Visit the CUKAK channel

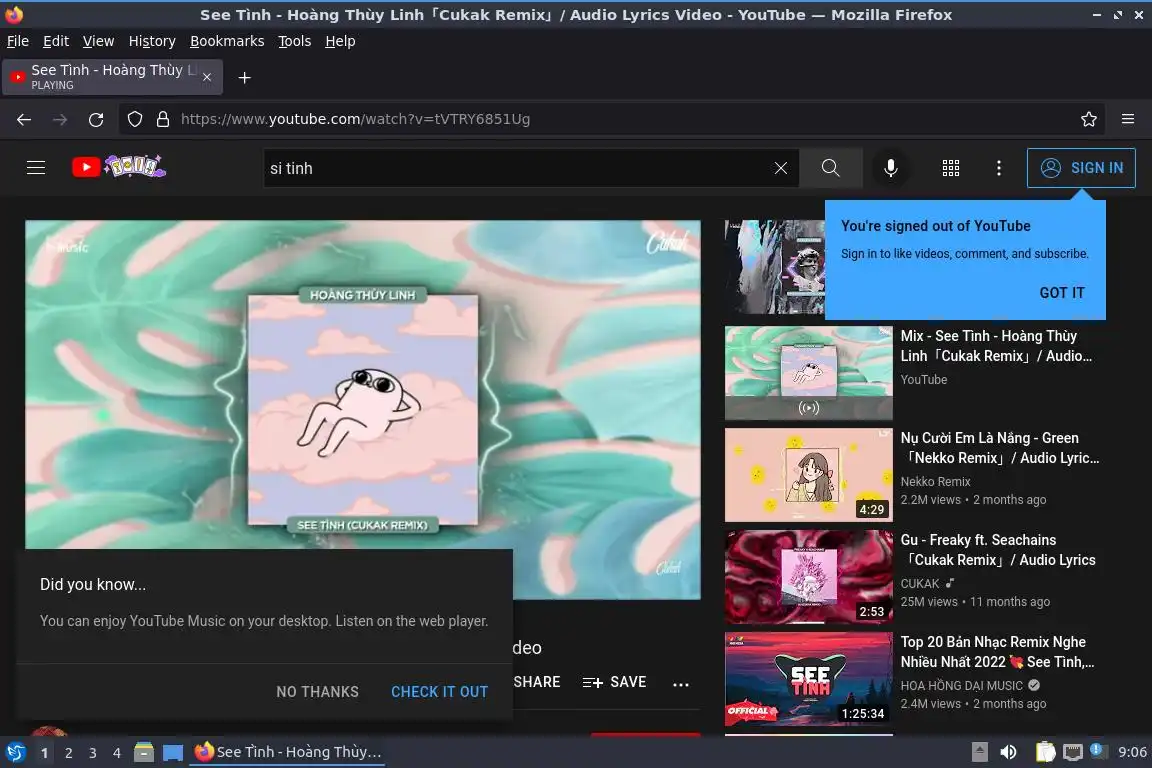tap(920, 584)
